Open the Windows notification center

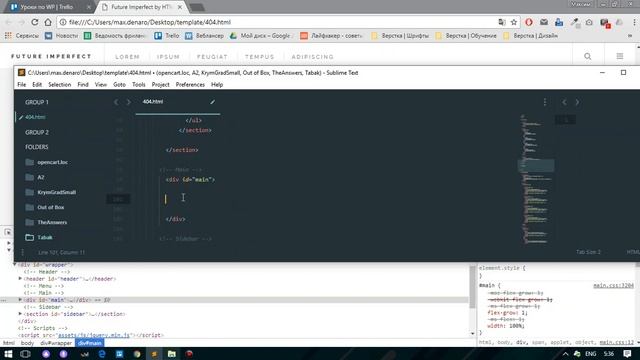point(627,354)
